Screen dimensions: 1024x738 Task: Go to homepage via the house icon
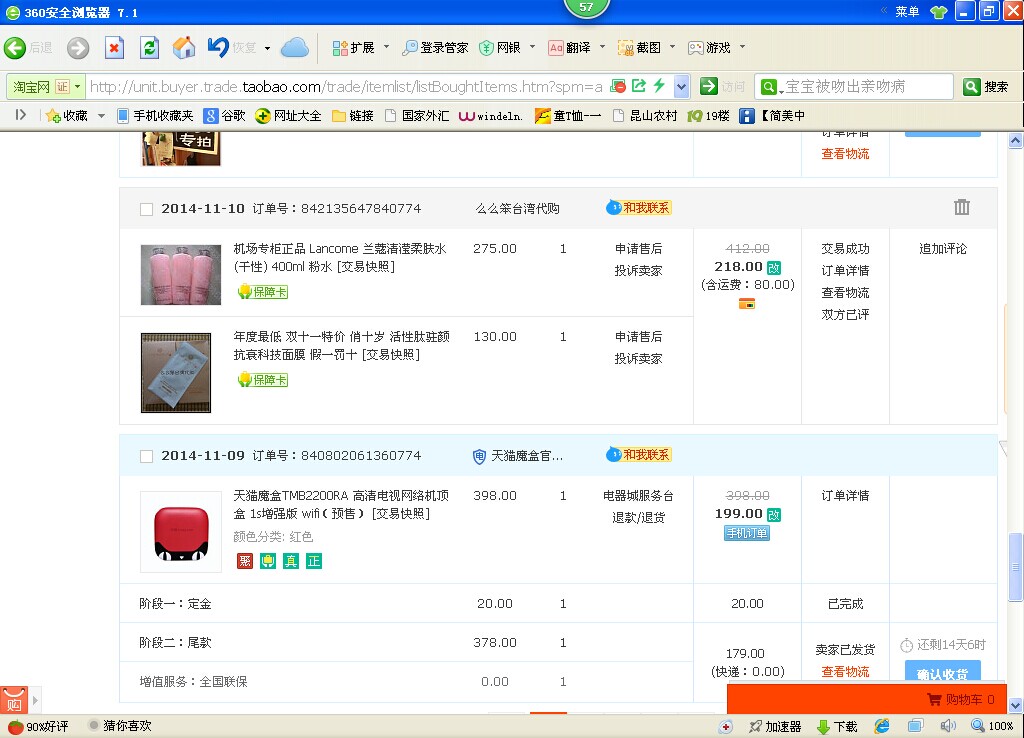coord(184,48)
